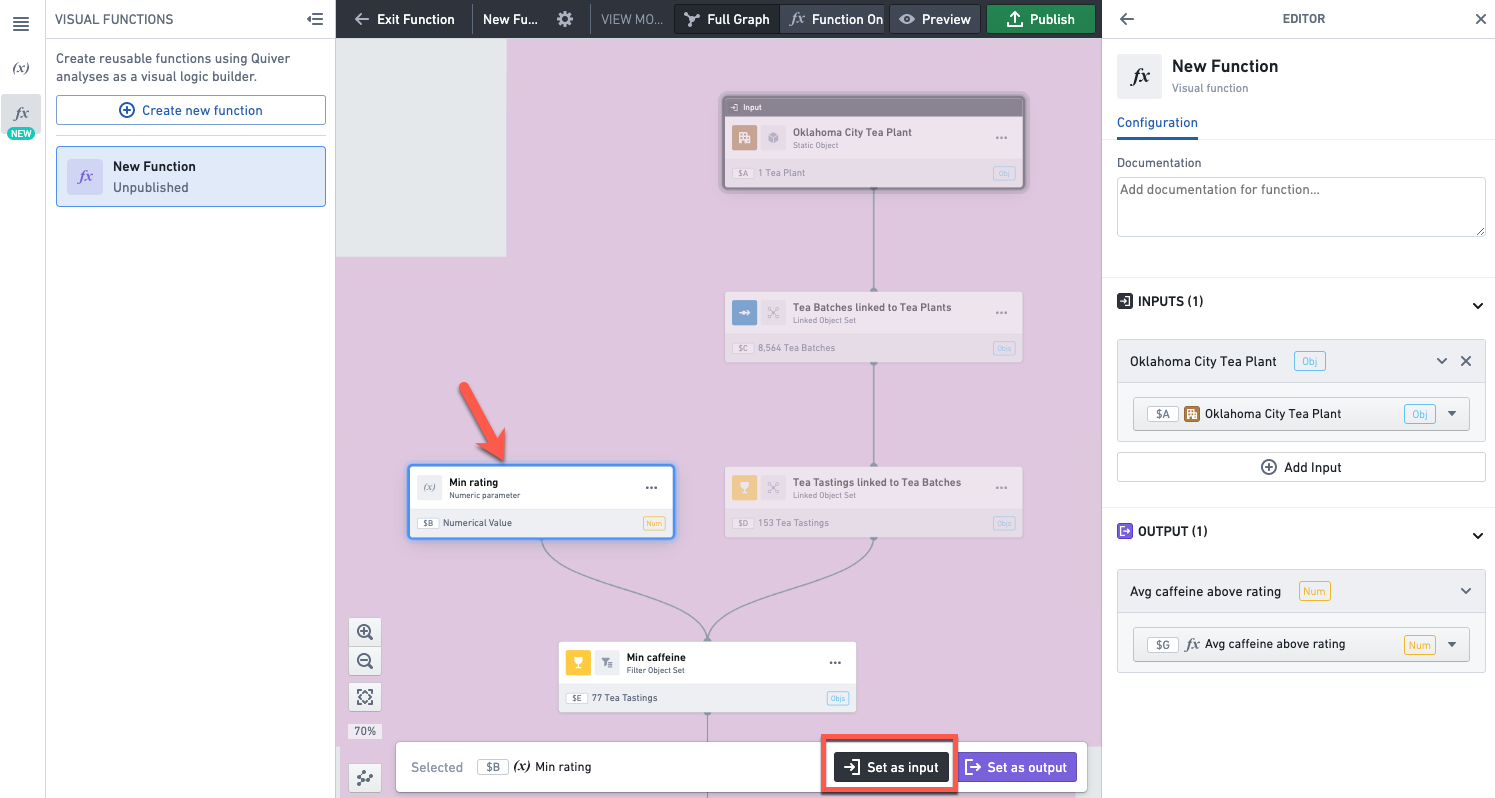The image size is (1495, 798).
Task: Zoom out on the graph canvas
Action: pyautogui.click(x=365, y=661)
